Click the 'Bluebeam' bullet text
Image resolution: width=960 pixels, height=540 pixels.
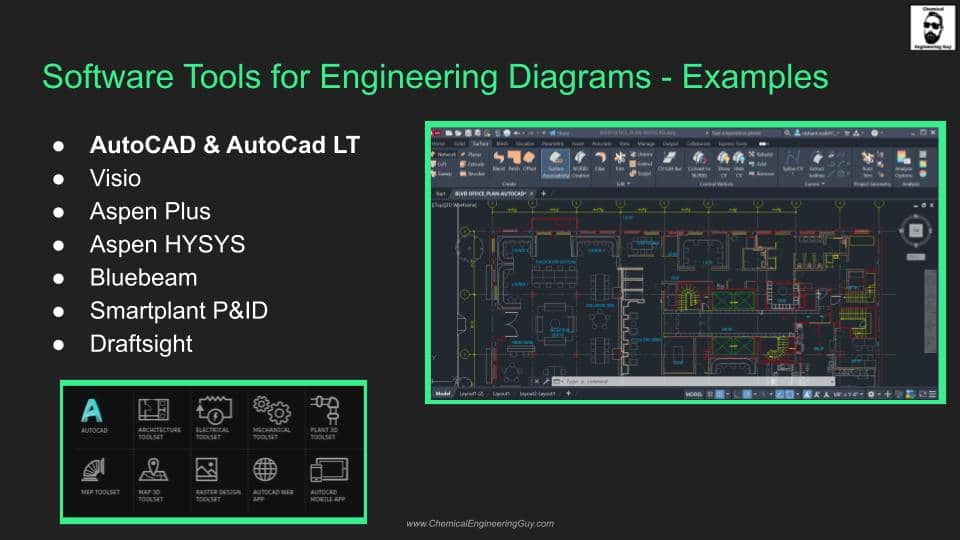(143, 277)
